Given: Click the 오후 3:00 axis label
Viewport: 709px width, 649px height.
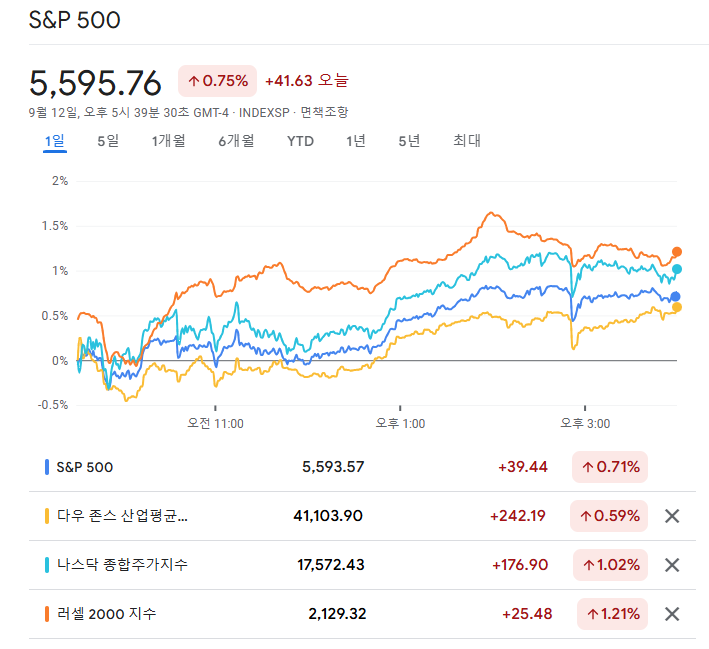Looking at the screenshot, I should click(585, 424).
